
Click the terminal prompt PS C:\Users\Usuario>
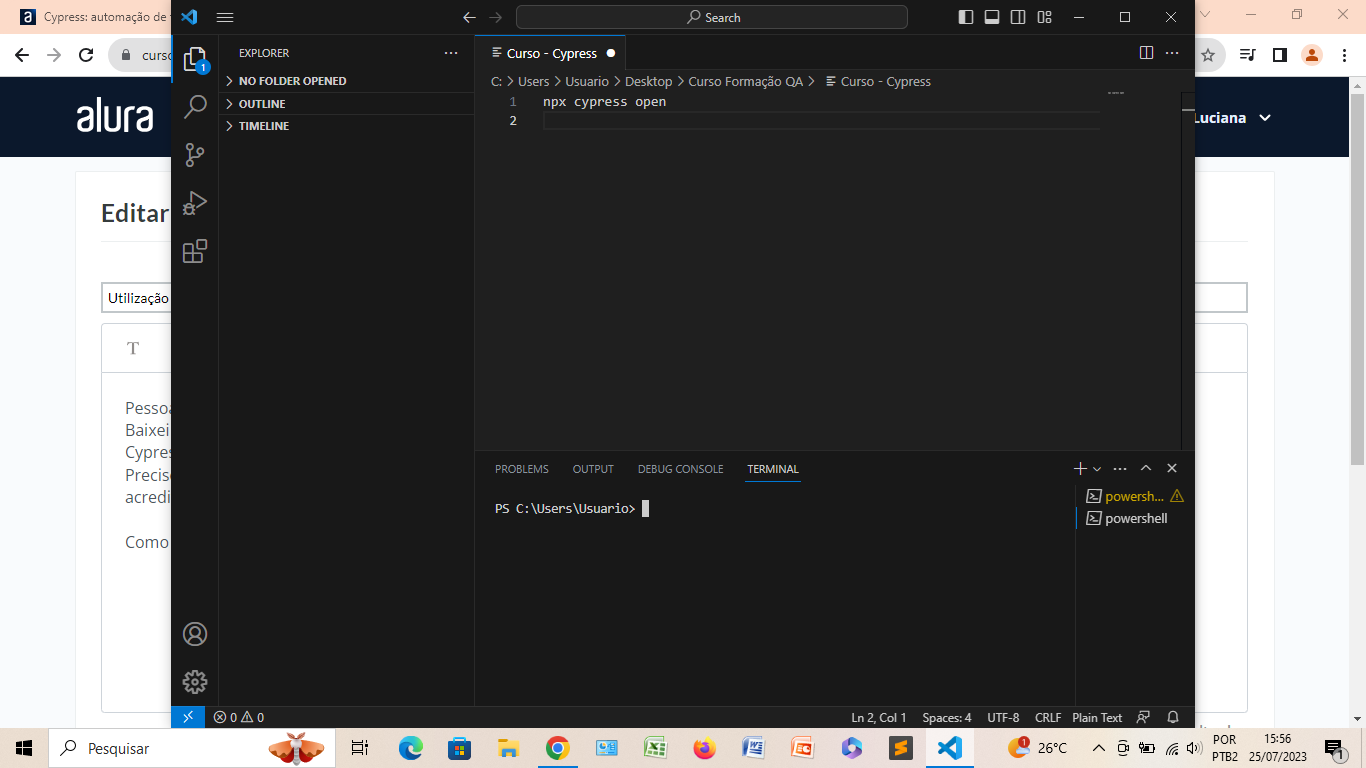click(x=565, y=509)
